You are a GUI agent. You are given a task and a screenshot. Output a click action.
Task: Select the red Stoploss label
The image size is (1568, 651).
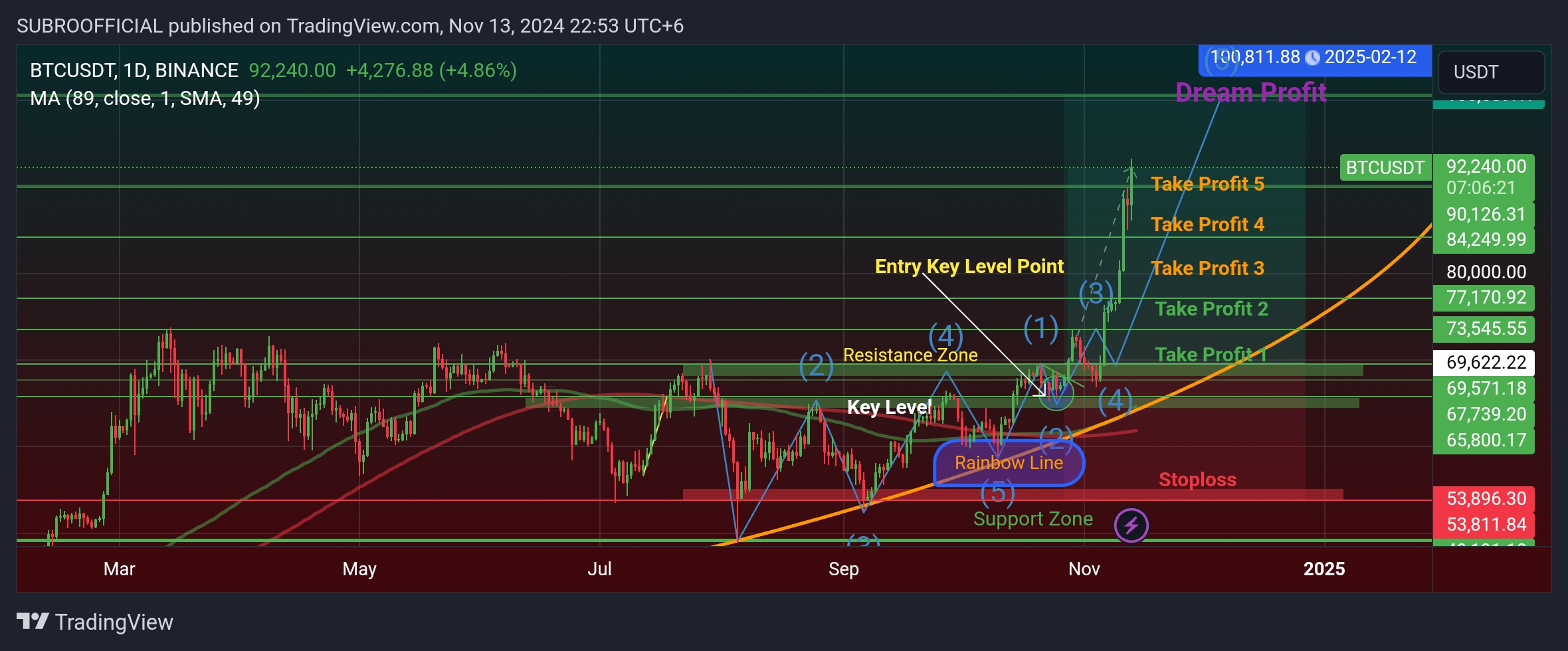1197,480
